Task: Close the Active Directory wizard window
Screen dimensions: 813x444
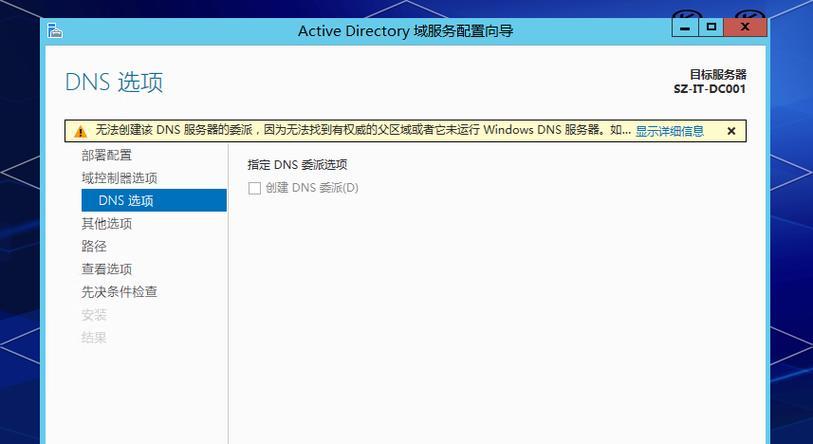Action: pos(745,27)
